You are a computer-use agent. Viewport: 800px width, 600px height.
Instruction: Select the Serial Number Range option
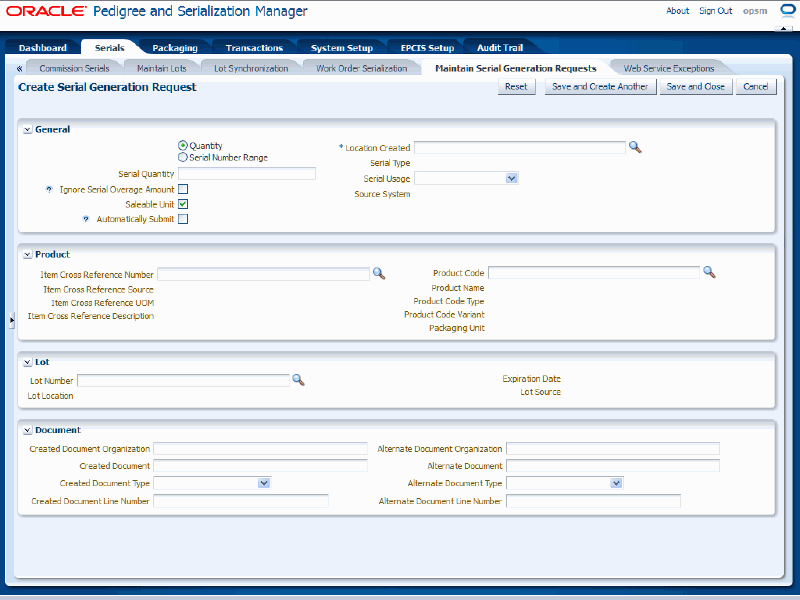click(x=183, y=158)
